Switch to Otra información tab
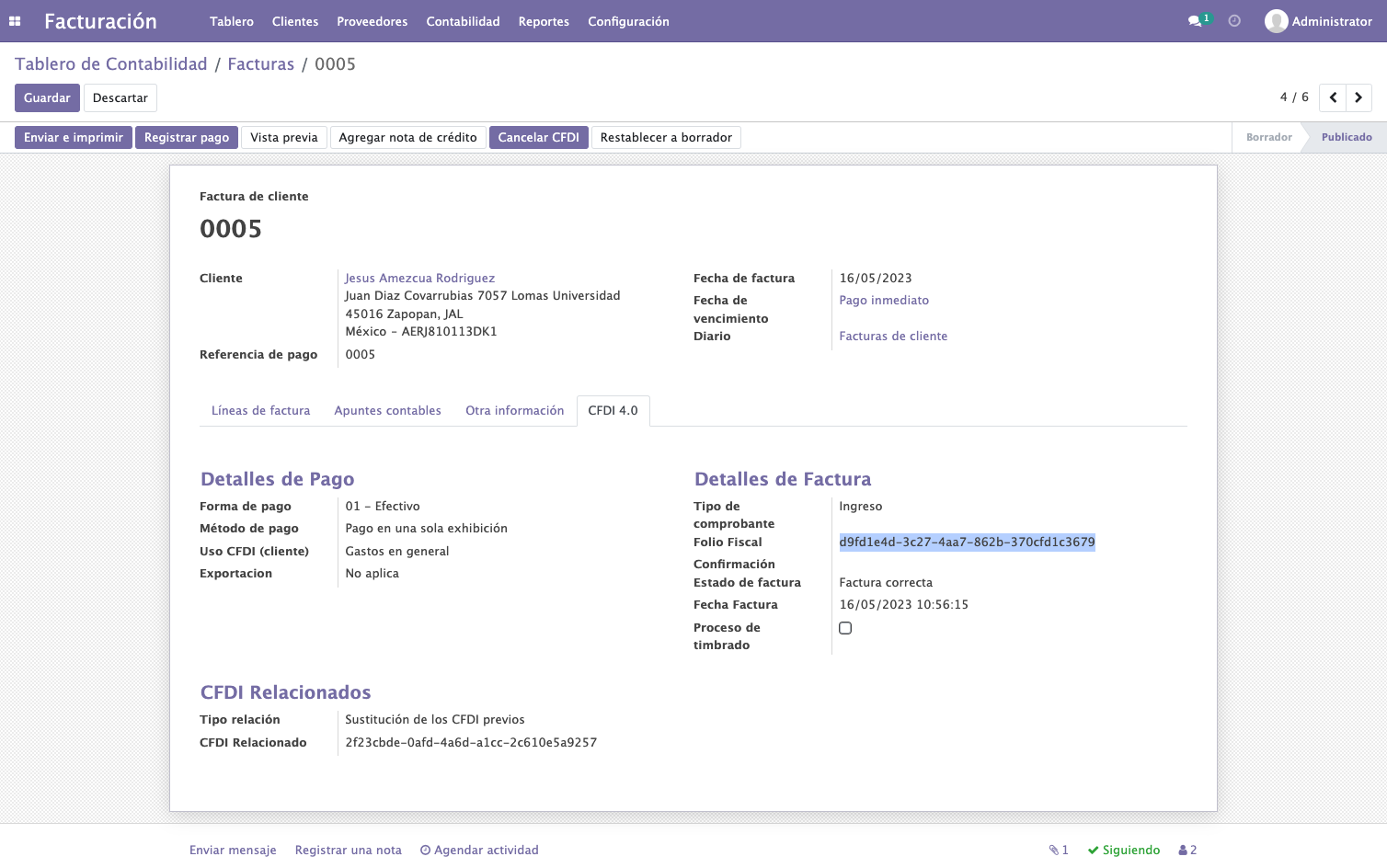This screenshot has height=868, width=1387. click(515, 411)
